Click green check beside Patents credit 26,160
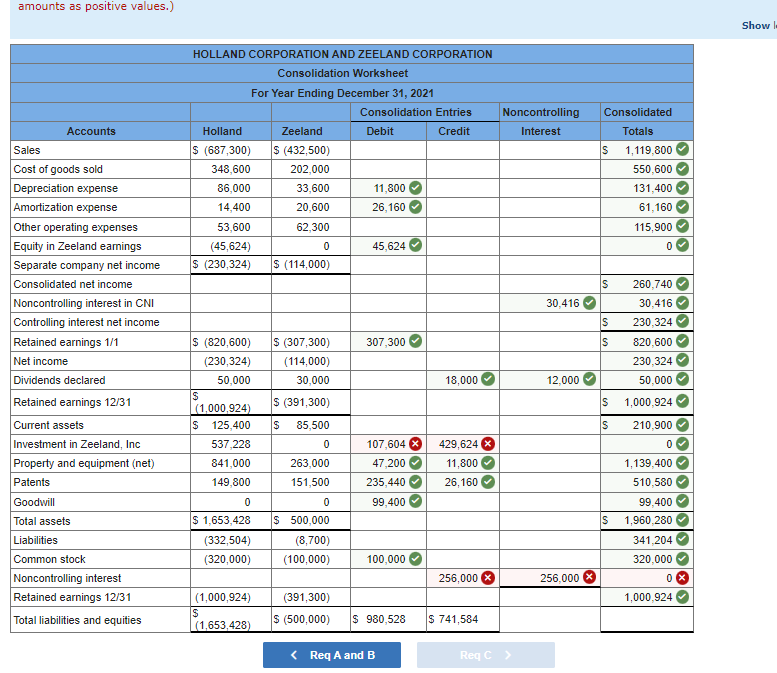Viewport: 777px width, 673px height. pos(488,482)
